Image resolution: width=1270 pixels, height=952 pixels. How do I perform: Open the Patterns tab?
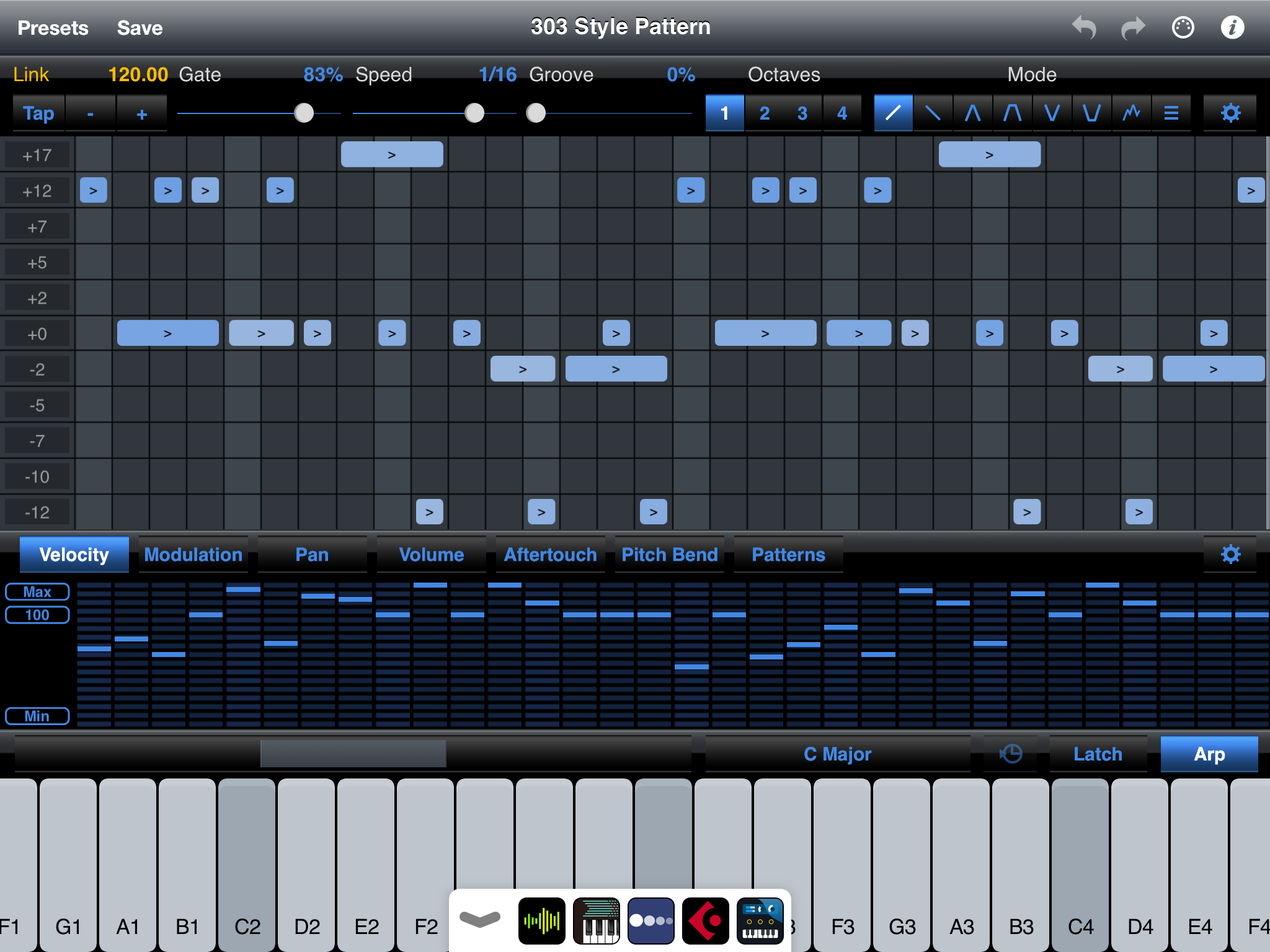click(789, 554)
